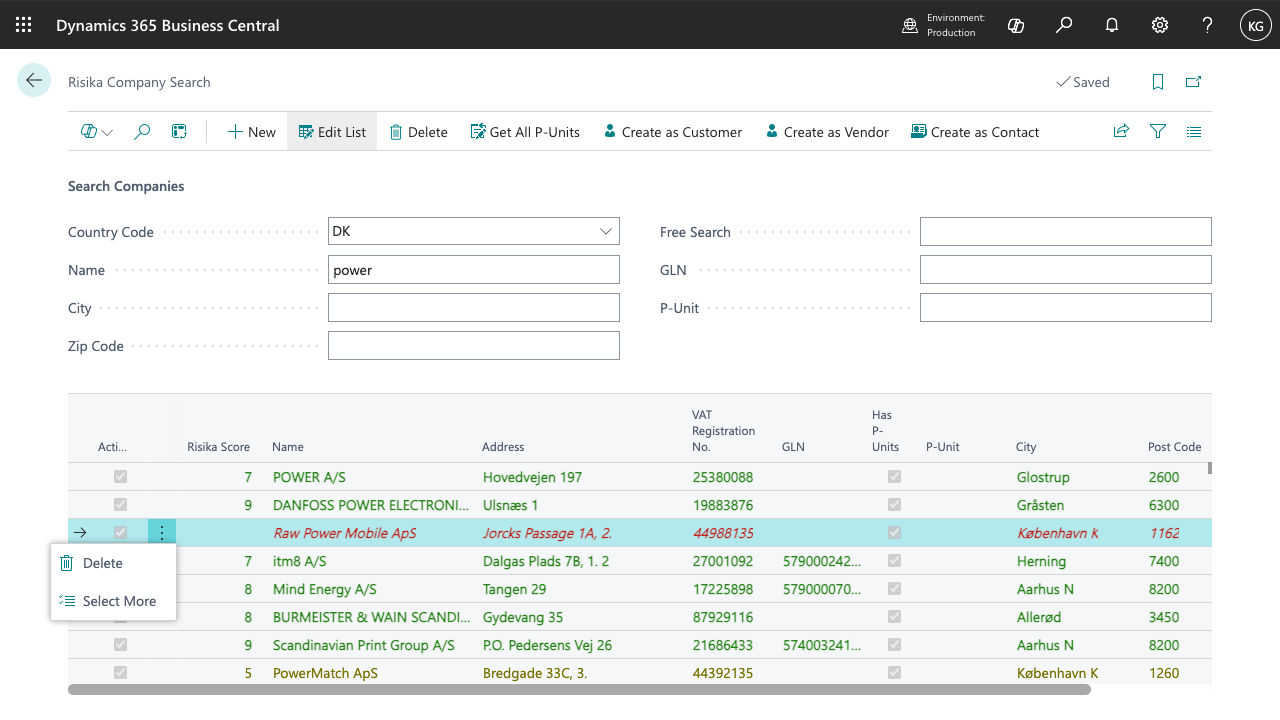Sort by Risika Score column header
This screenshot has height=720, width=1280.
[218, 447]
